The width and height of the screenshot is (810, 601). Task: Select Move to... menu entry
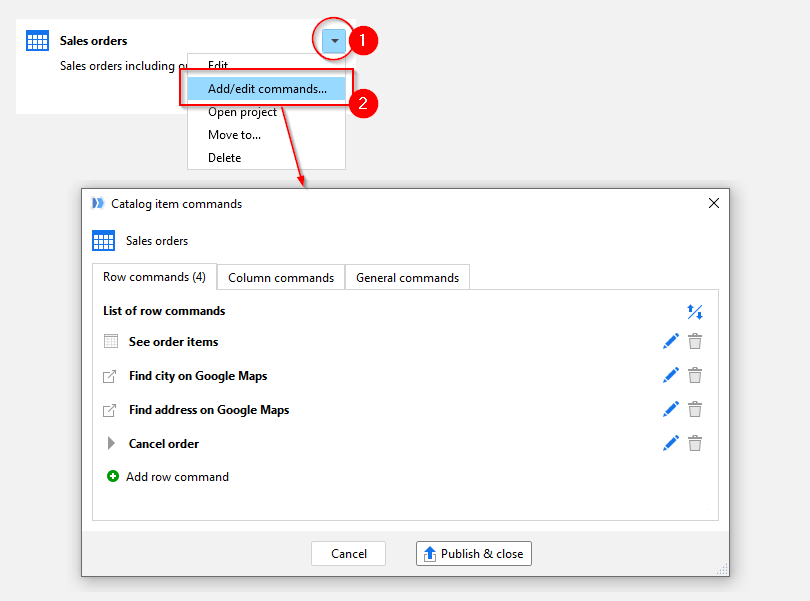tap(234, 135)
